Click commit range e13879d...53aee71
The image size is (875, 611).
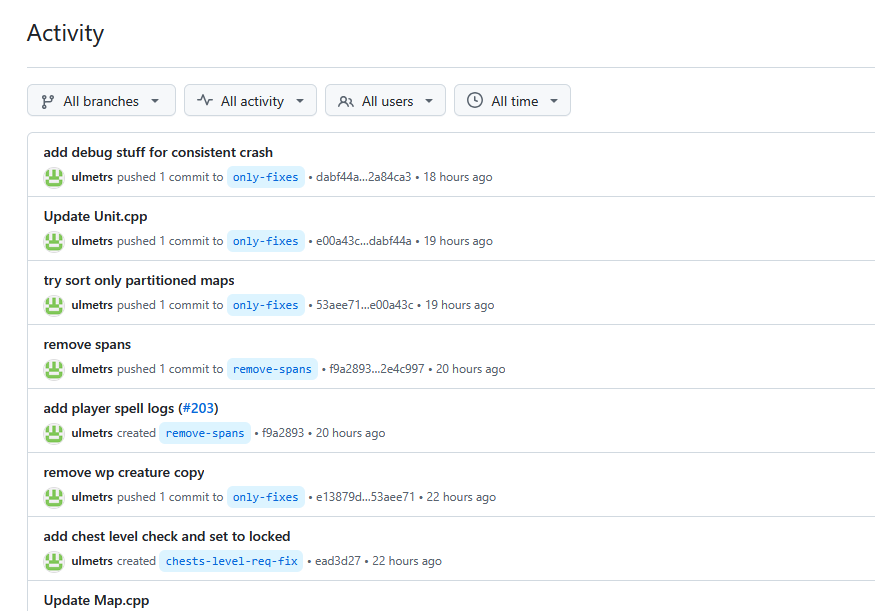tap(366, 497)
